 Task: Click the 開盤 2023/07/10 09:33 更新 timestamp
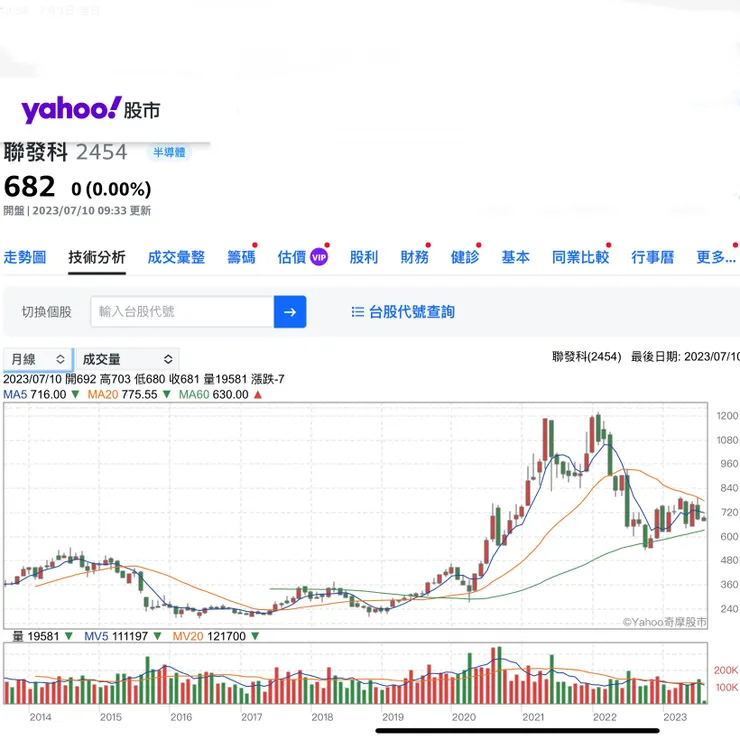[x=77, y=210]
